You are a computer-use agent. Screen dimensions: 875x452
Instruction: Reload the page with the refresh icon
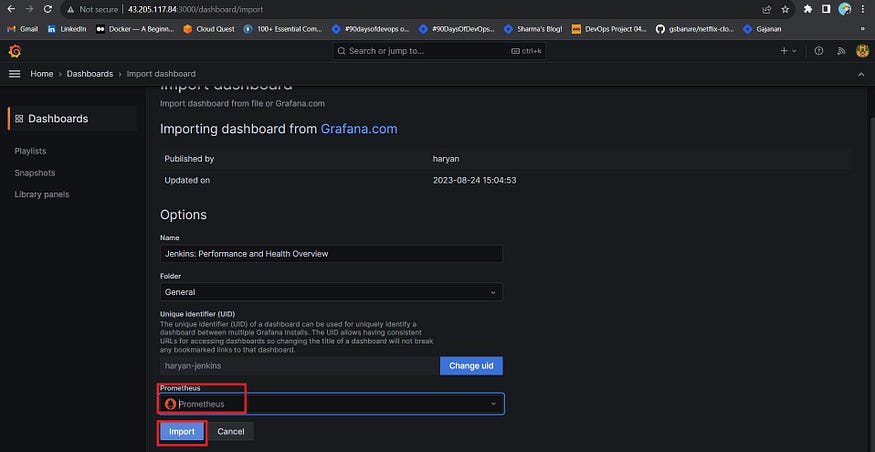pos(48,9)
